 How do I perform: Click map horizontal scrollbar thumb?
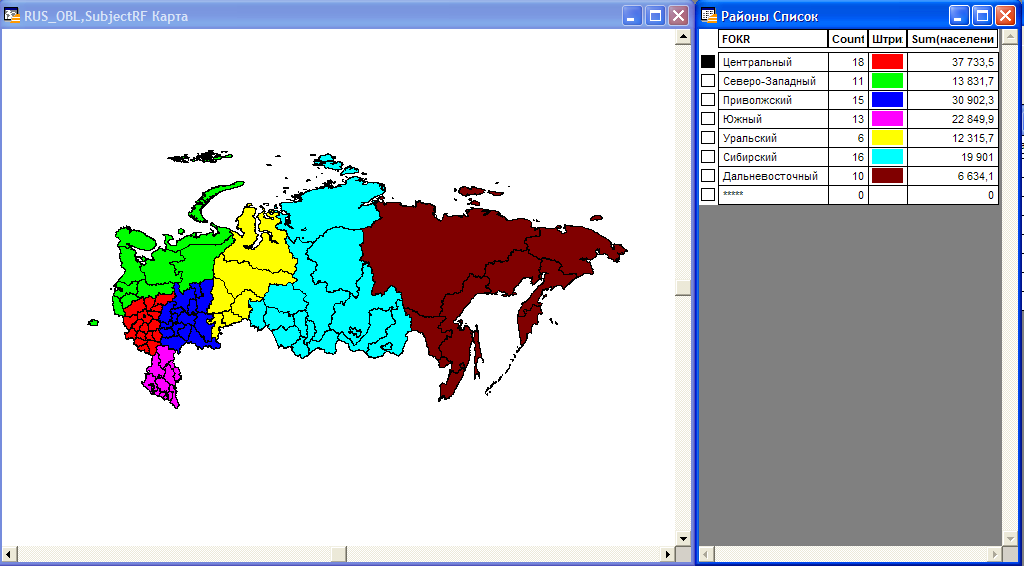pos(338,554)
